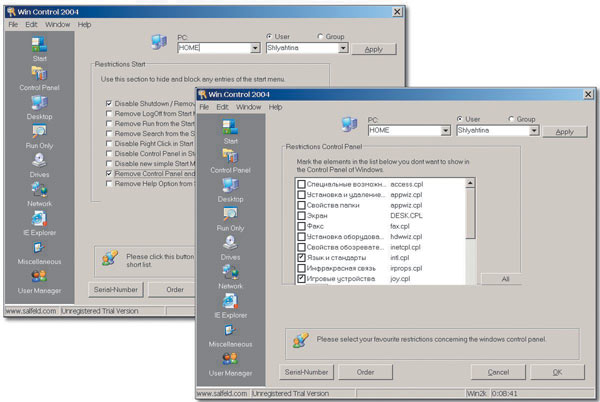Click Serial-Number button in front window

pyautogui.click(x=307, y=372)
